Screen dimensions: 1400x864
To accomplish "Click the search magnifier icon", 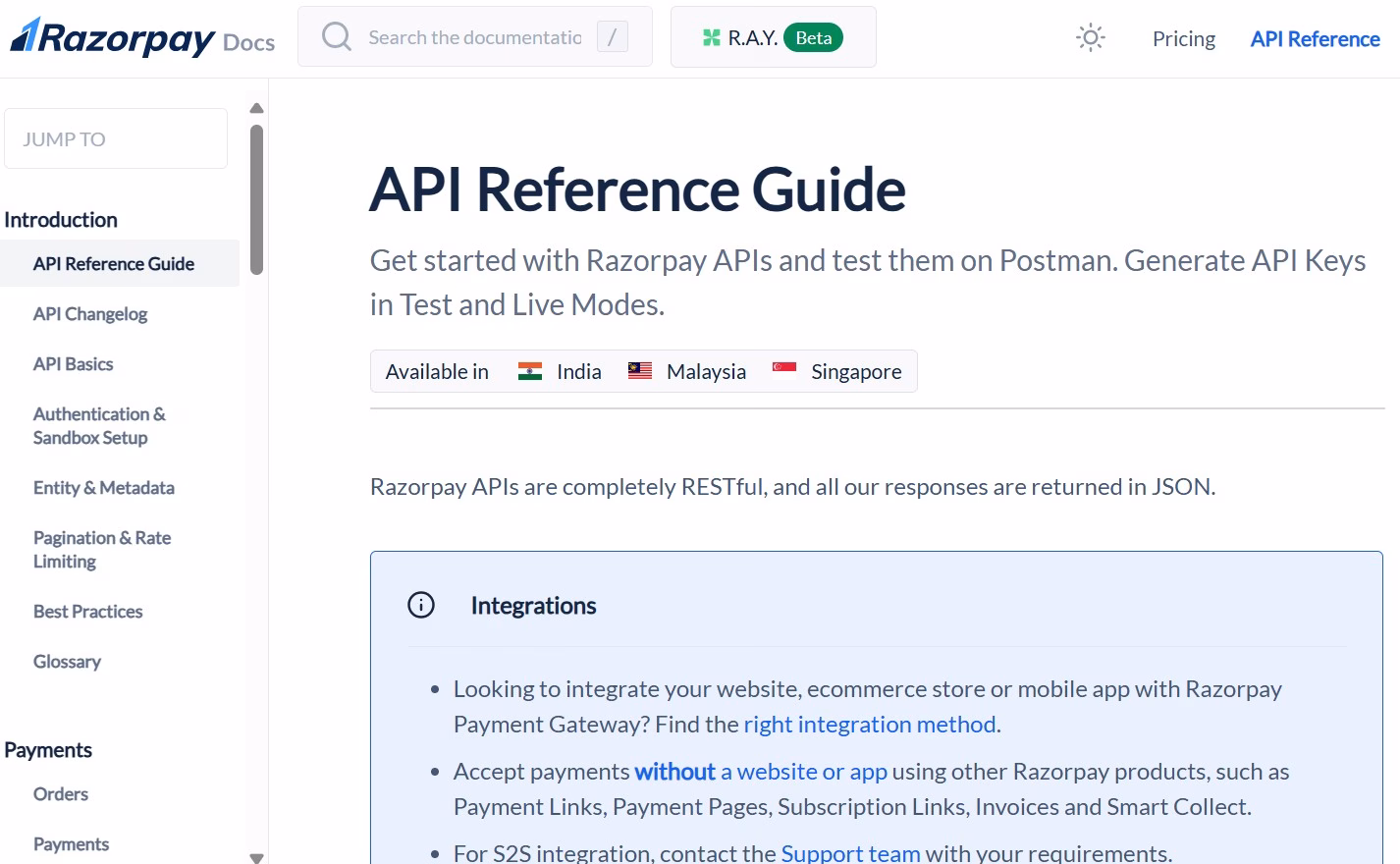I will 336,36.
